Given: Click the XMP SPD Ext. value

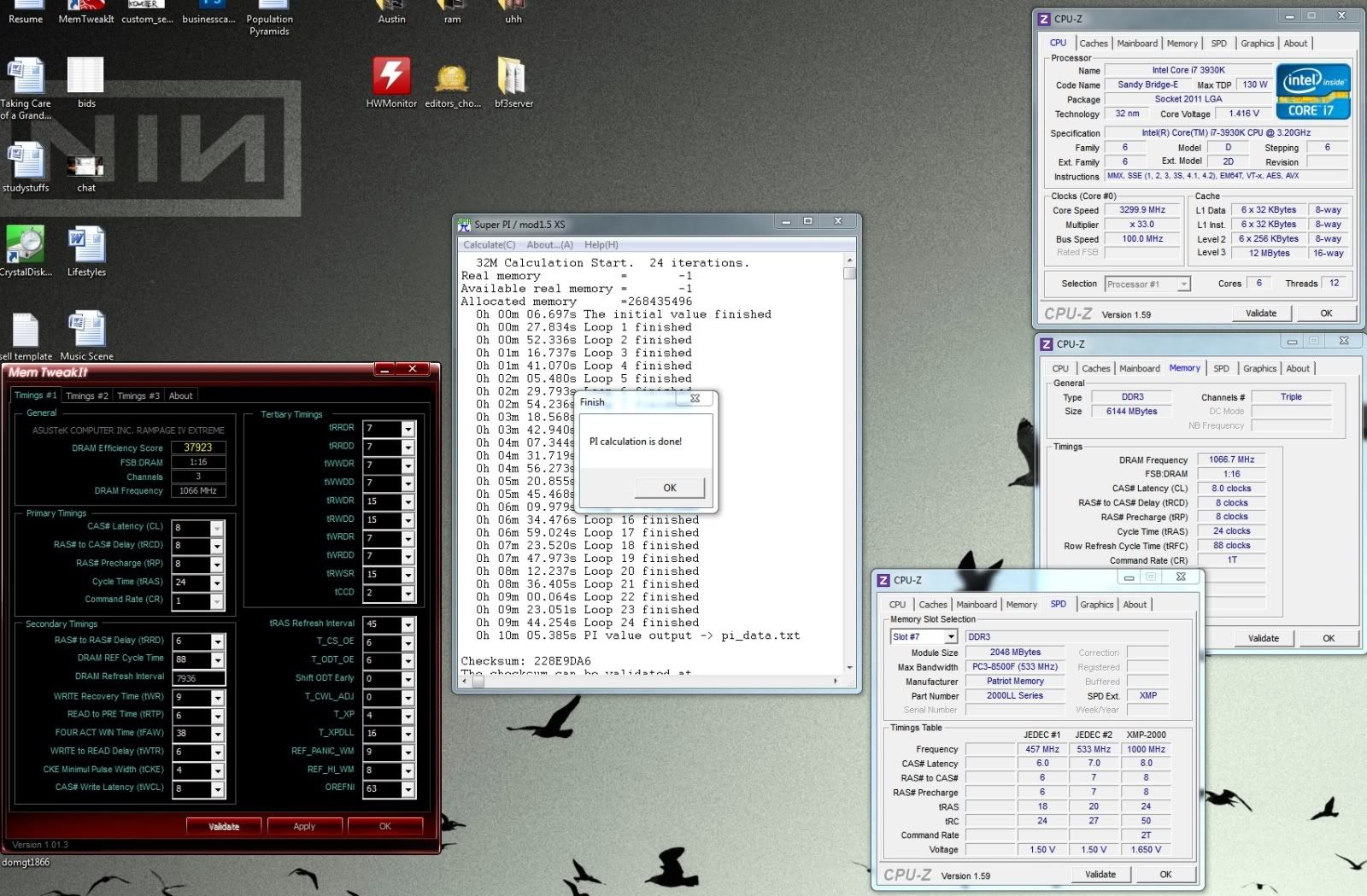Looking at the screenshot, I should tap(1148, 696).
